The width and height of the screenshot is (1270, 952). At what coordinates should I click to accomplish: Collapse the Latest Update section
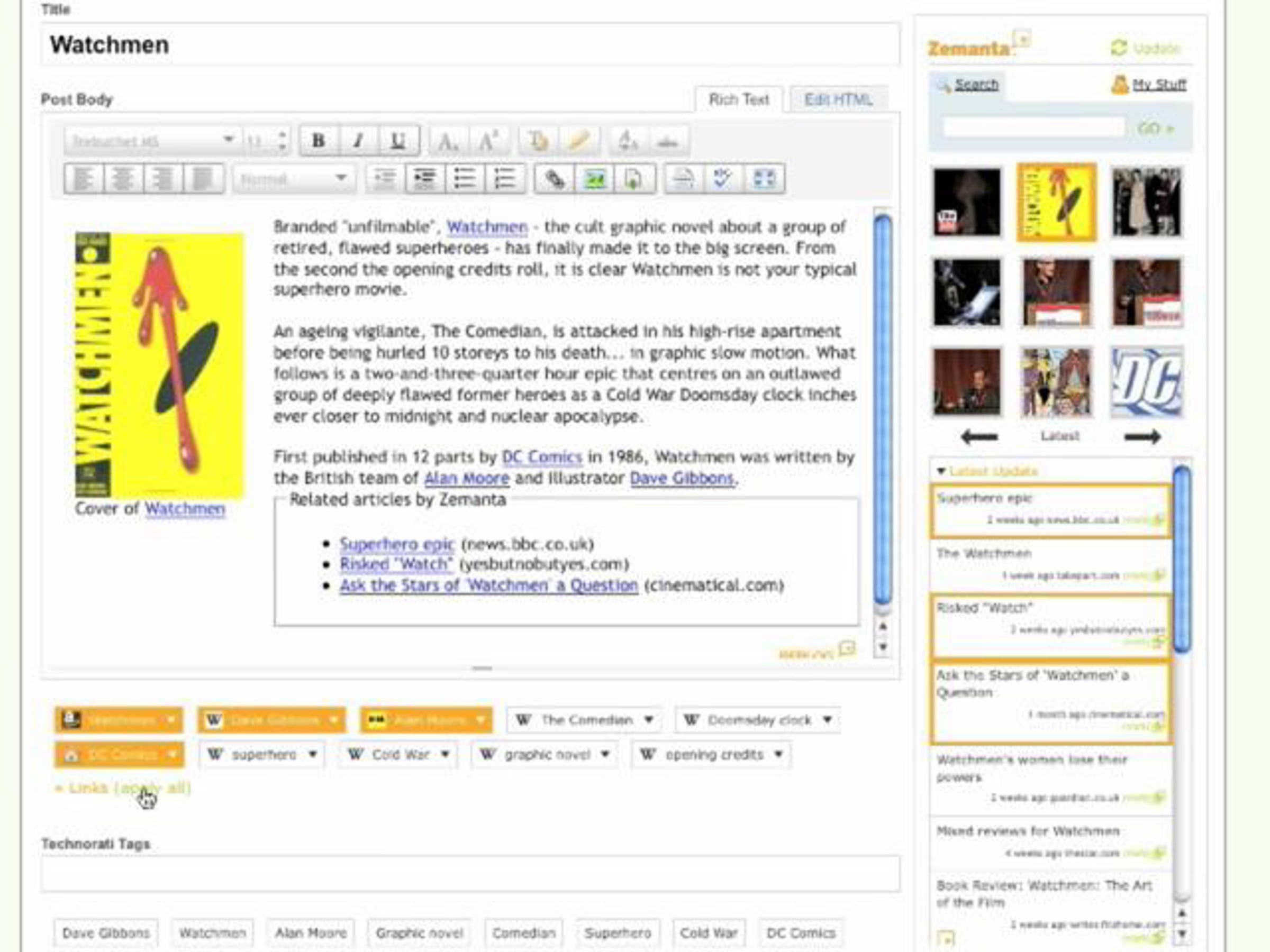coord(941,471)
